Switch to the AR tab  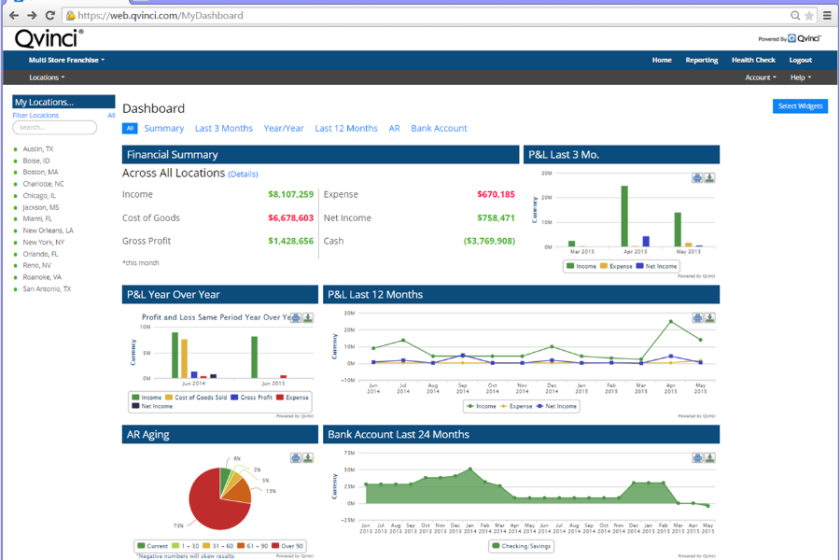(x=394, y=129)
